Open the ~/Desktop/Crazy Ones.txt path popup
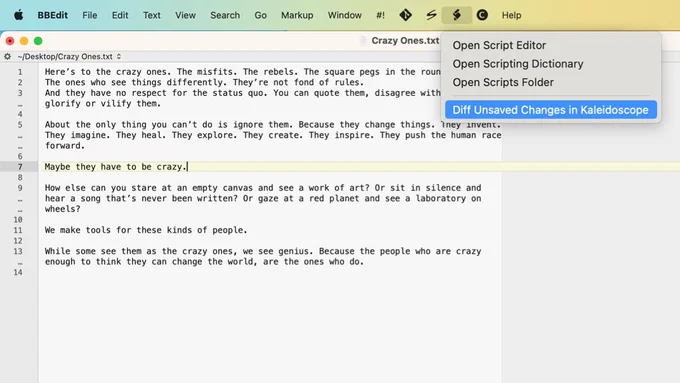This screenshot has height=383, width=680. click(x=69, y=56)
